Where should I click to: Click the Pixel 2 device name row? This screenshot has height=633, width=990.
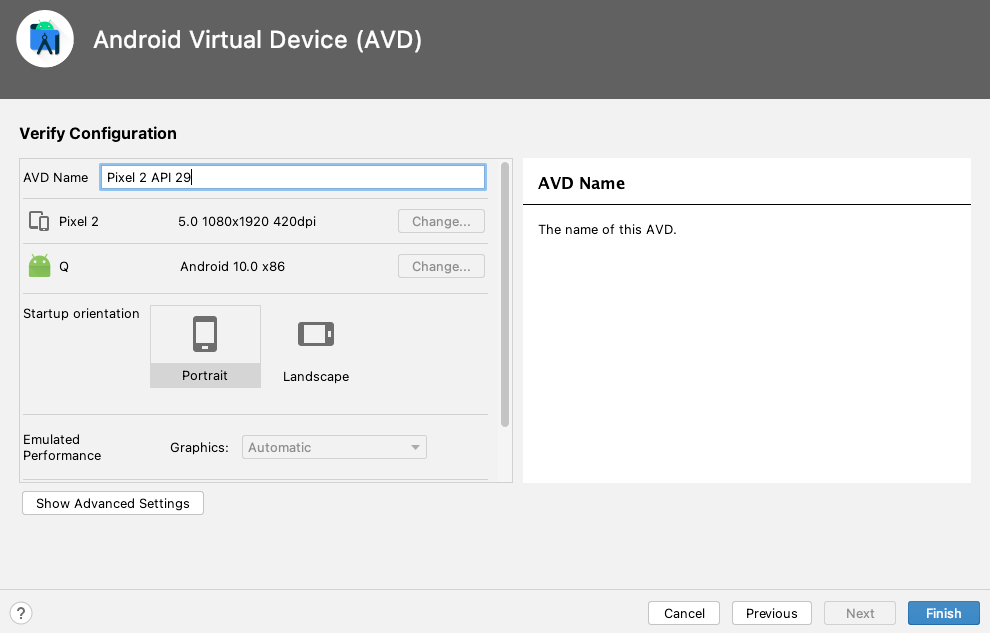click(255, 221)
